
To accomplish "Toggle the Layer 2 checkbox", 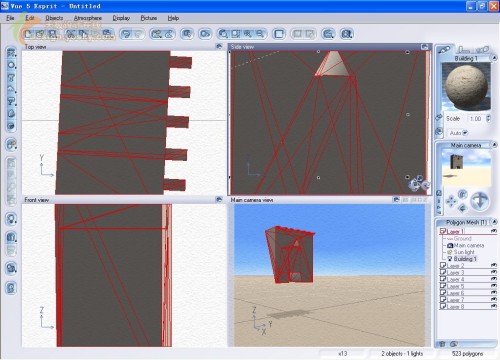I will (443, 265).
